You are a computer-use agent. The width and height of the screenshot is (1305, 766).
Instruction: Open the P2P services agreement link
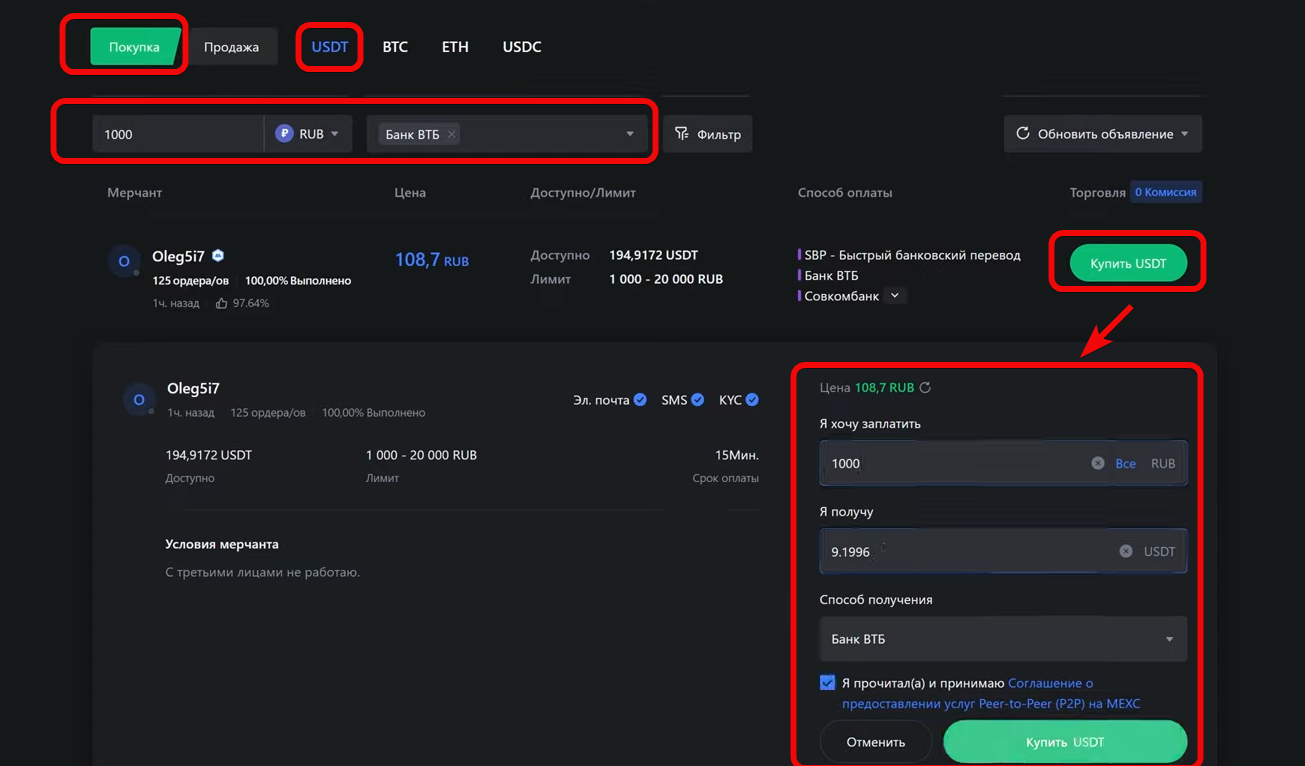click(990, 703)
